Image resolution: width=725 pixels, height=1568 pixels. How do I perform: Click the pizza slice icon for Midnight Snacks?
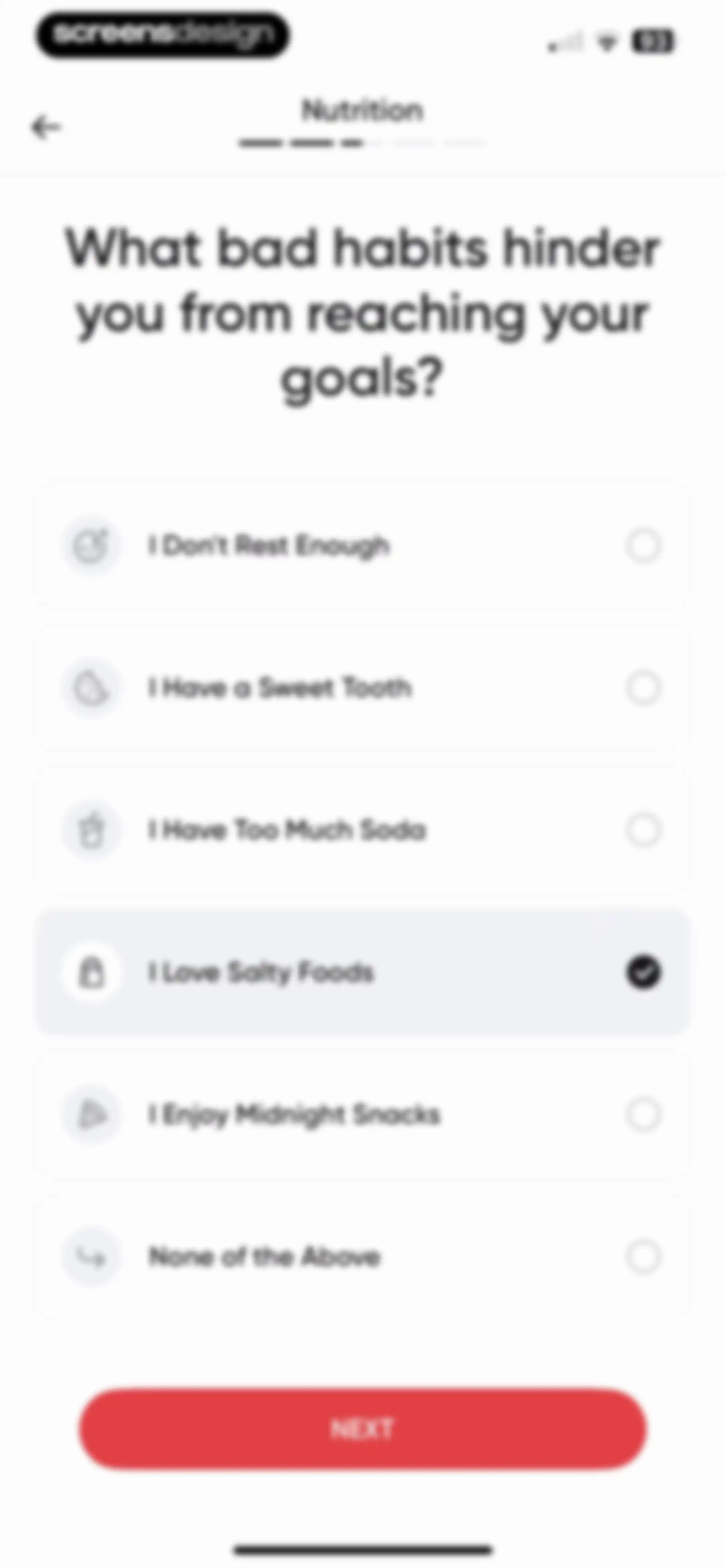[91, 1114]
